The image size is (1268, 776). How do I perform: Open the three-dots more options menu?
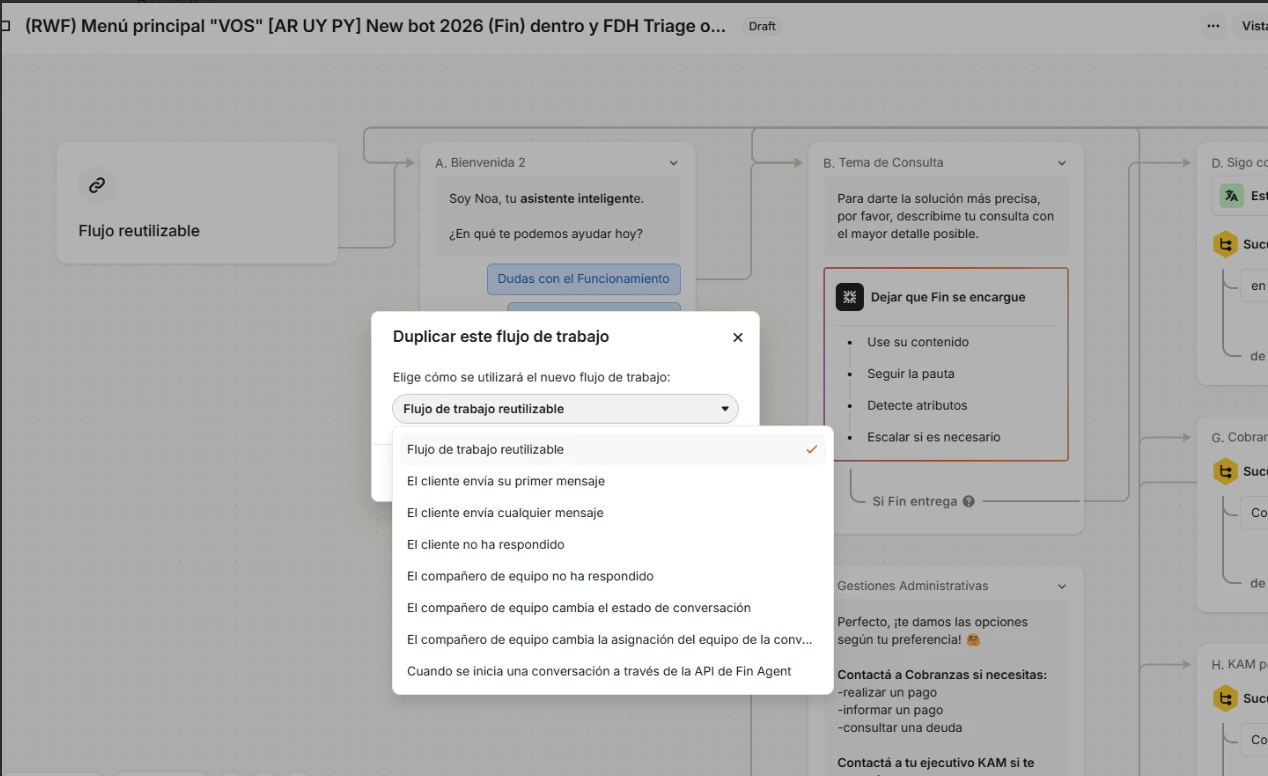1213,26
